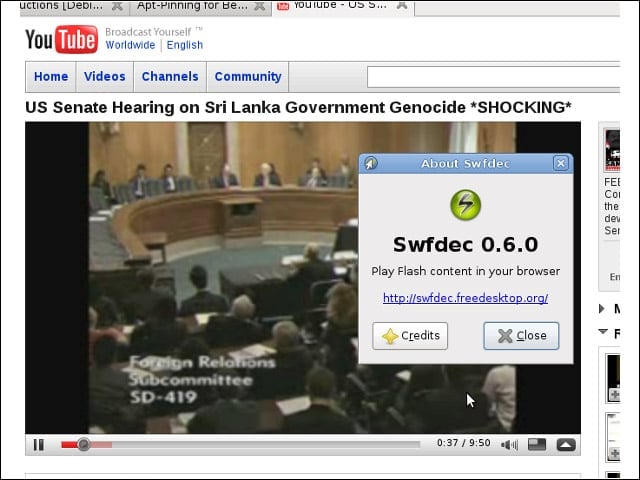The image size is (640, 480).
Task: Mute audio using the speaker icon
Action: pos(509,444)
